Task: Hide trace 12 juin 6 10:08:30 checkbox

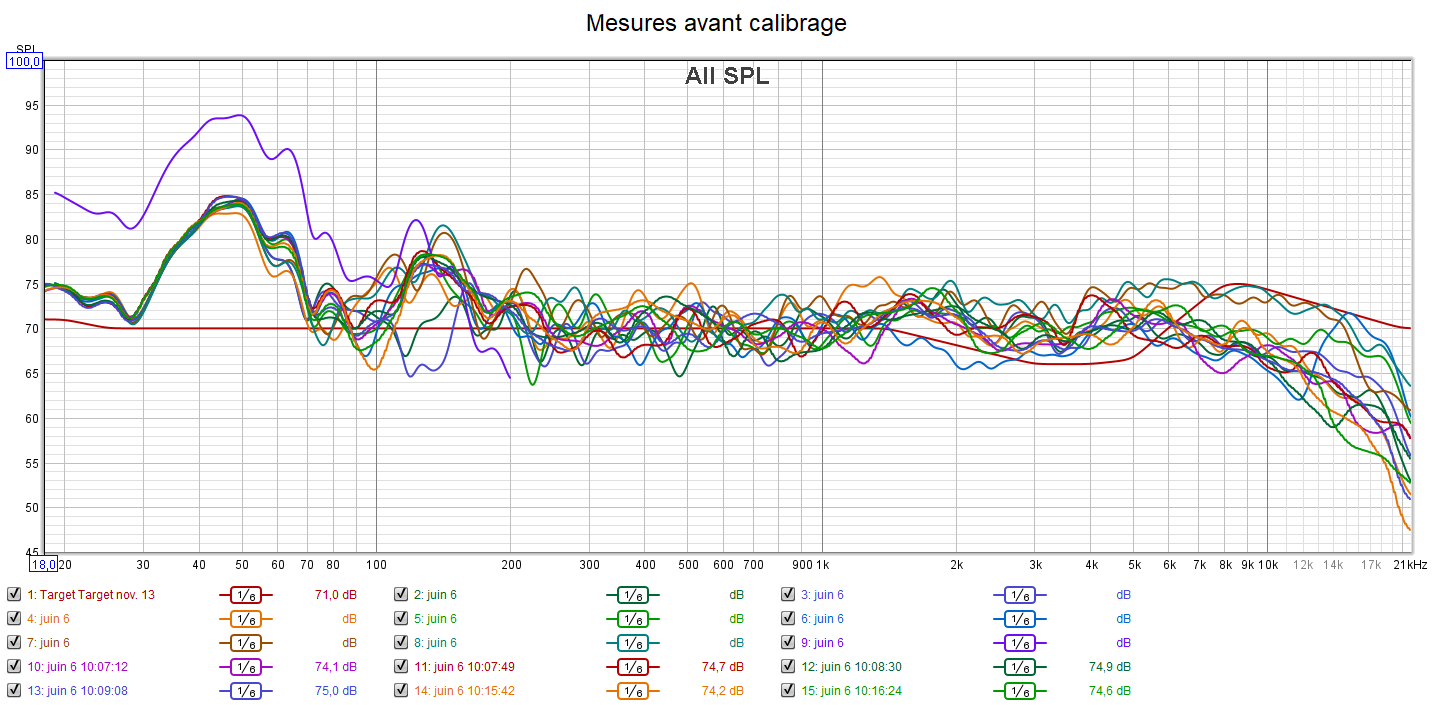Action: (788, 667)
